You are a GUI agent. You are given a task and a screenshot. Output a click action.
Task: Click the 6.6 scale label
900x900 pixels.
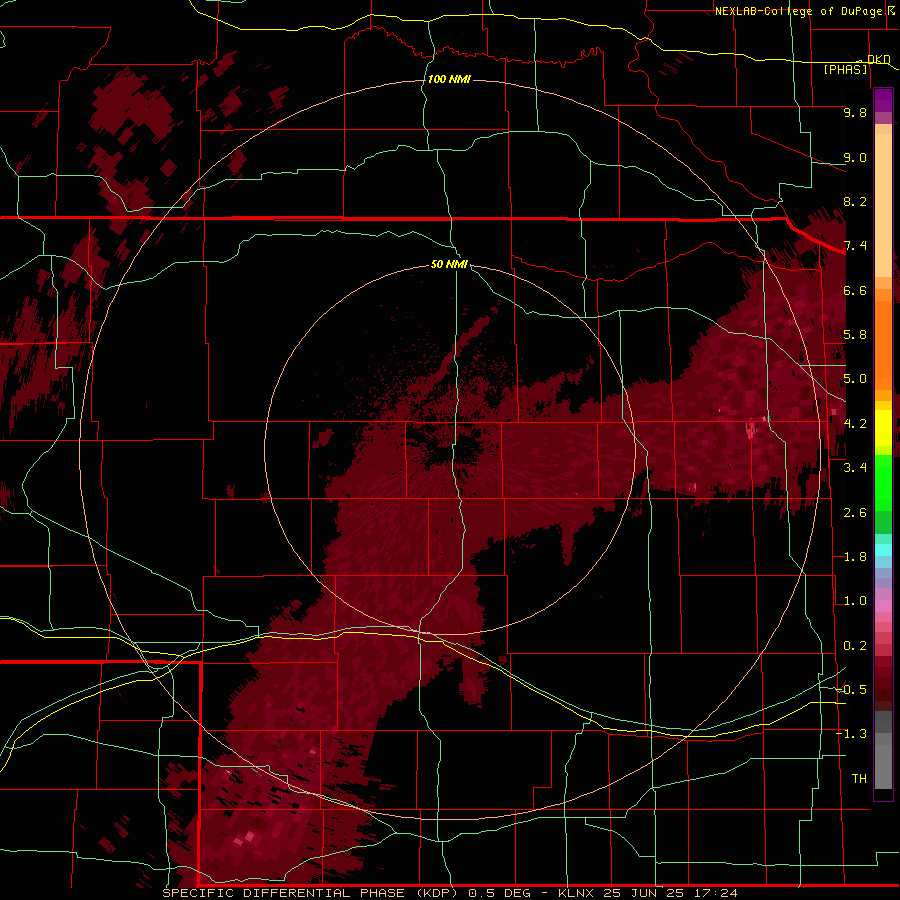855,290
